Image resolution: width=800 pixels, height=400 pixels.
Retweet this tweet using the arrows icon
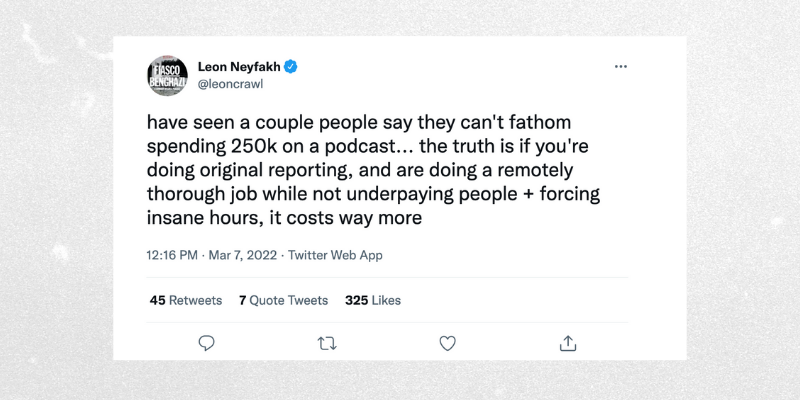[x=327, y=343]
